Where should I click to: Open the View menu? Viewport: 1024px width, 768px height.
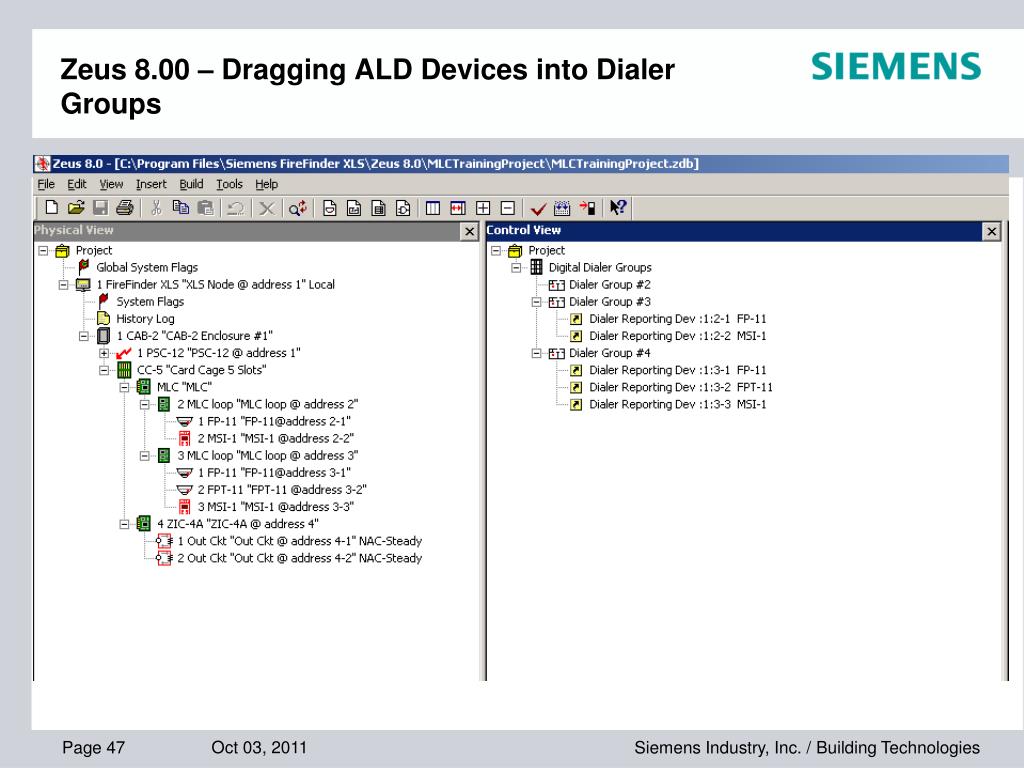click(x=111, y=184)
